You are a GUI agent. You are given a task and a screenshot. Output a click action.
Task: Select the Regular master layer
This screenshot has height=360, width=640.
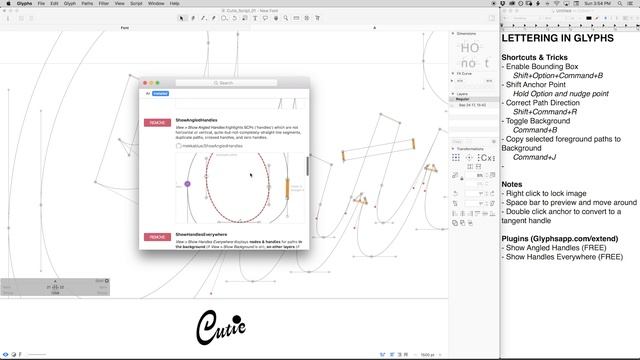tap(473, 99)
